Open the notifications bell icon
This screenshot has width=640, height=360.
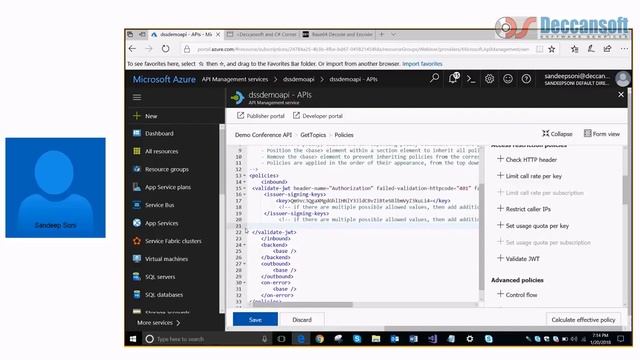(x=453, y=78)
